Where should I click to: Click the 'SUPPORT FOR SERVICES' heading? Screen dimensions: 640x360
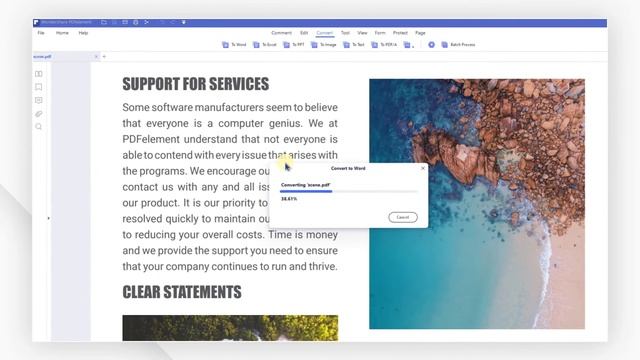pos(196,84)
